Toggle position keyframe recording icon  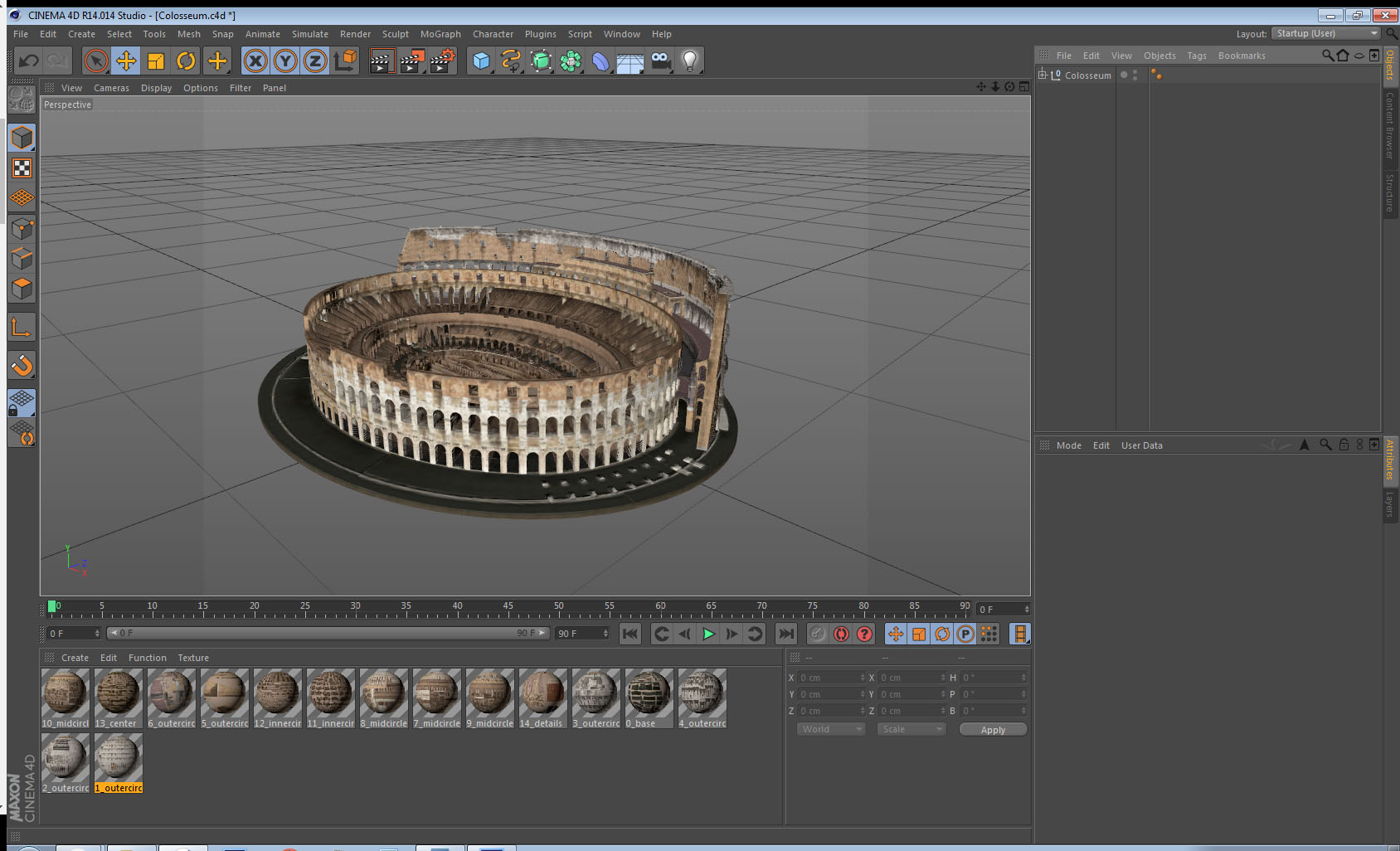896,634
